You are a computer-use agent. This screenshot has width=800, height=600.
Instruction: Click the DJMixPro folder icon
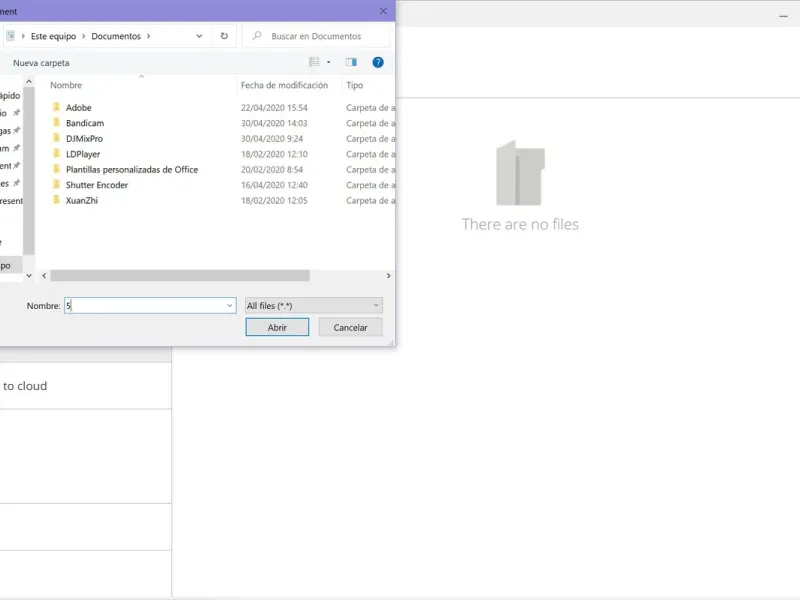coord(56,138)
